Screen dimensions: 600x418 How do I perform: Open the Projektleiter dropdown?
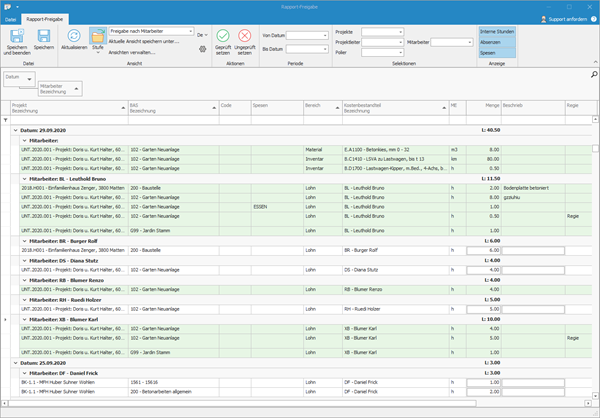click(x=400, y=42)
